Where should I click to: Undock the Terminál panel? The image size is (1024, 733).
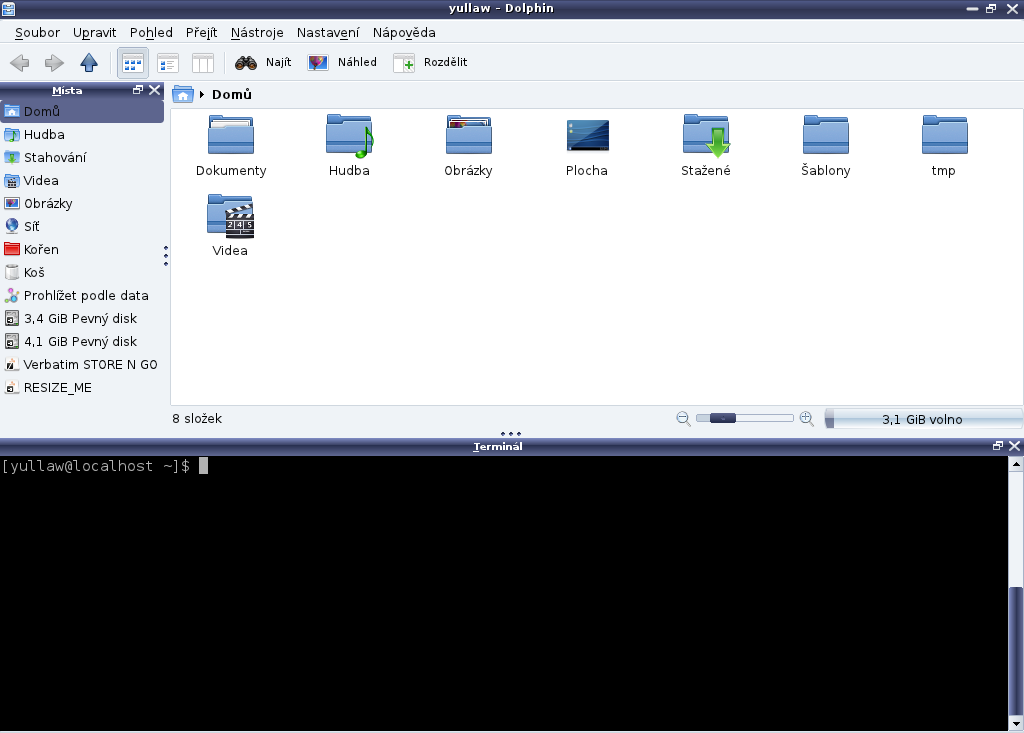[997, 446]
